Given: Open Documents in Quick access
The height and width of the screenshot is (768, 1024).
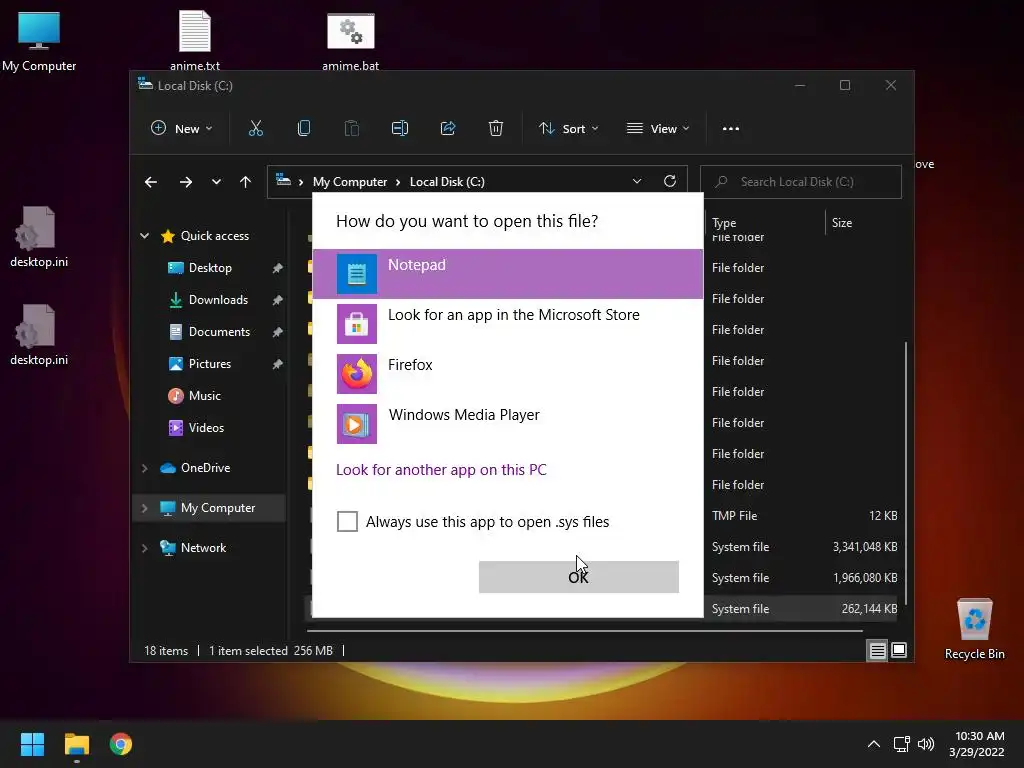Looking at the screenshot, I should click(x=219, y=332).
